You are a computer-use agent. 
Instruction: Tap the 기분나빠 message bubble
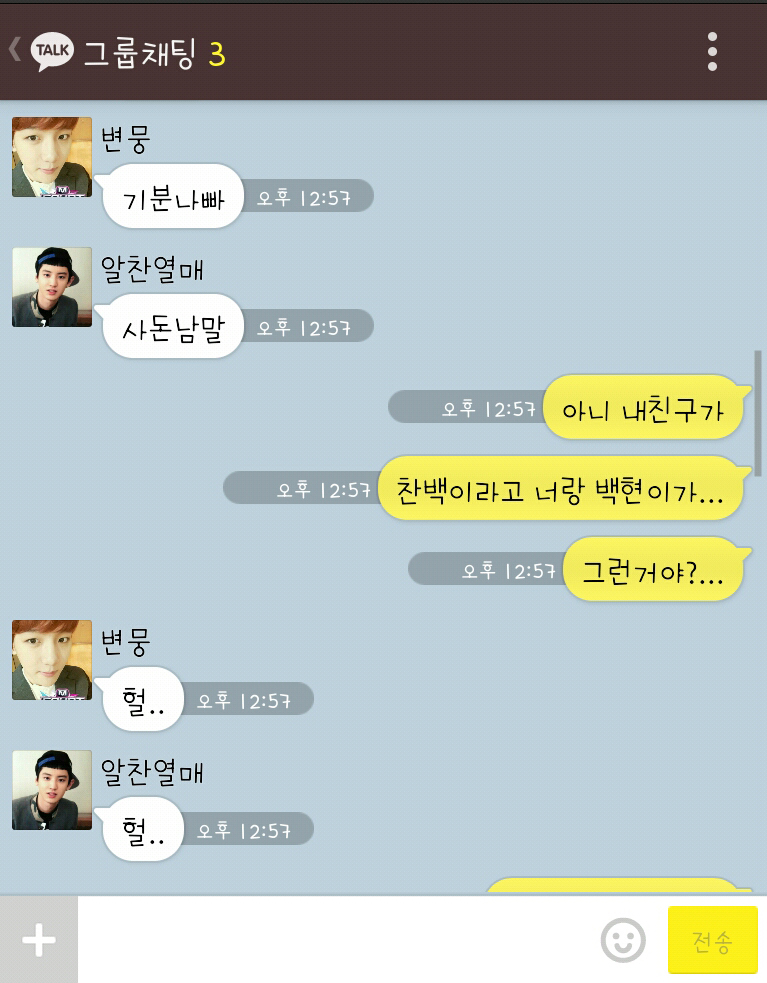(172, 196)
